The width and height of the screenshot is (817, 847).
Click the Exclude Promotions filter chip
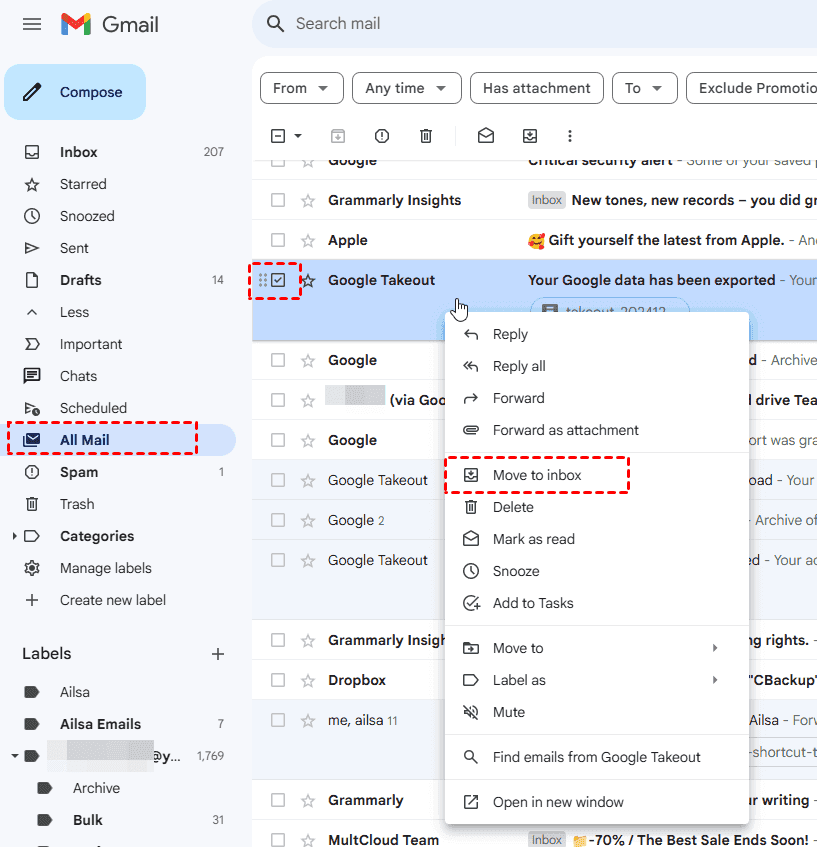tap(752, 88)
